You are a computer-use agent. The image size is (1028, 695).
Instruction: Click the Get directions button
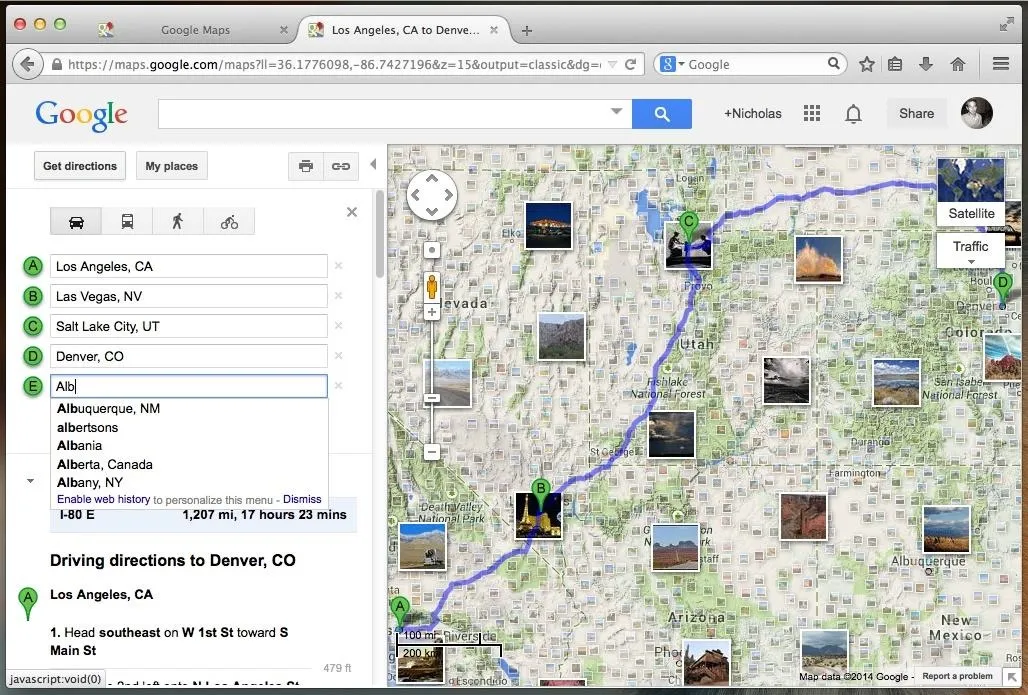point(80,166)
